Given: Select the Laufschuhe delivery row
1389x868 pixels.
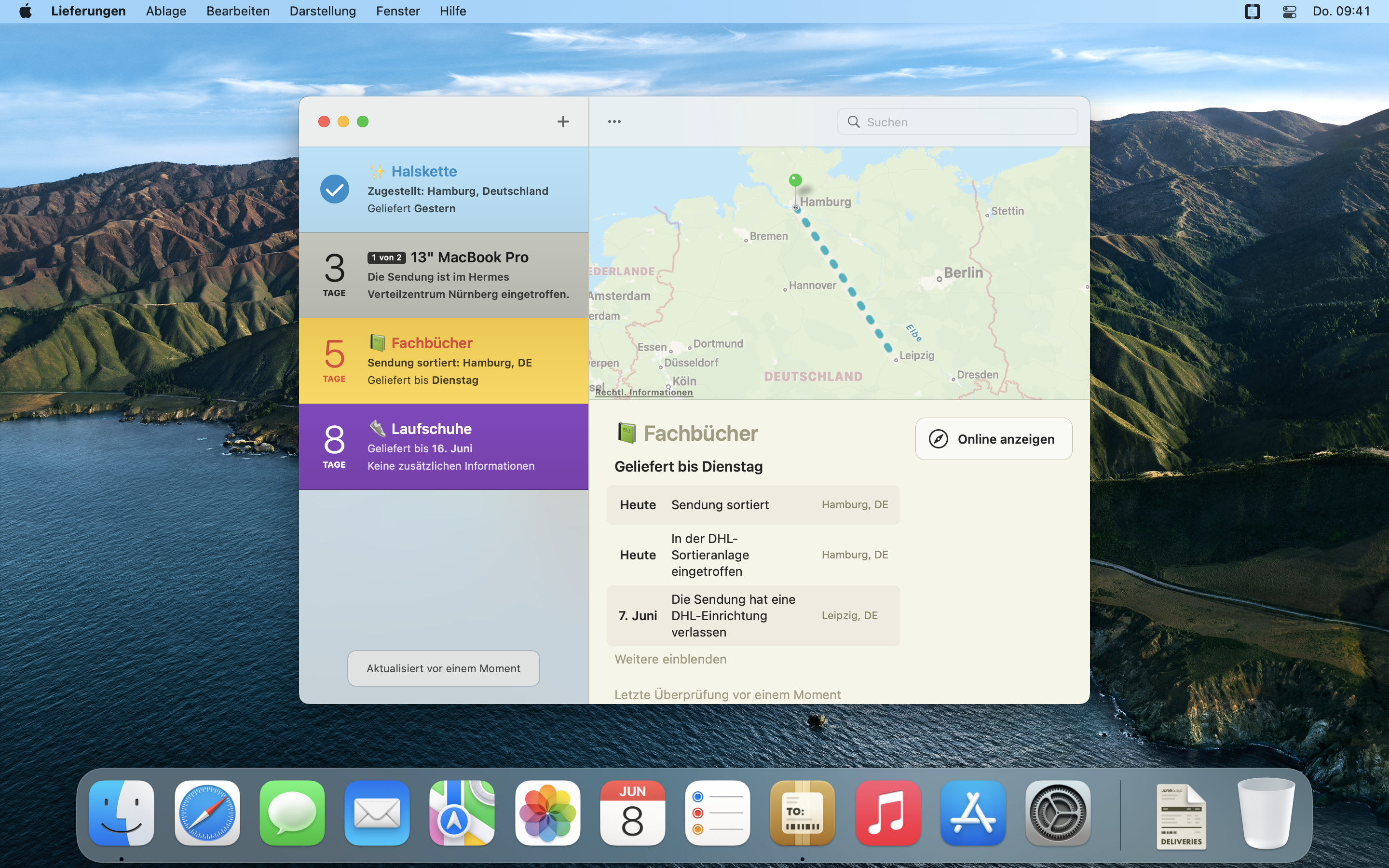Looking at the screenshot, I should tap(444, 447).
